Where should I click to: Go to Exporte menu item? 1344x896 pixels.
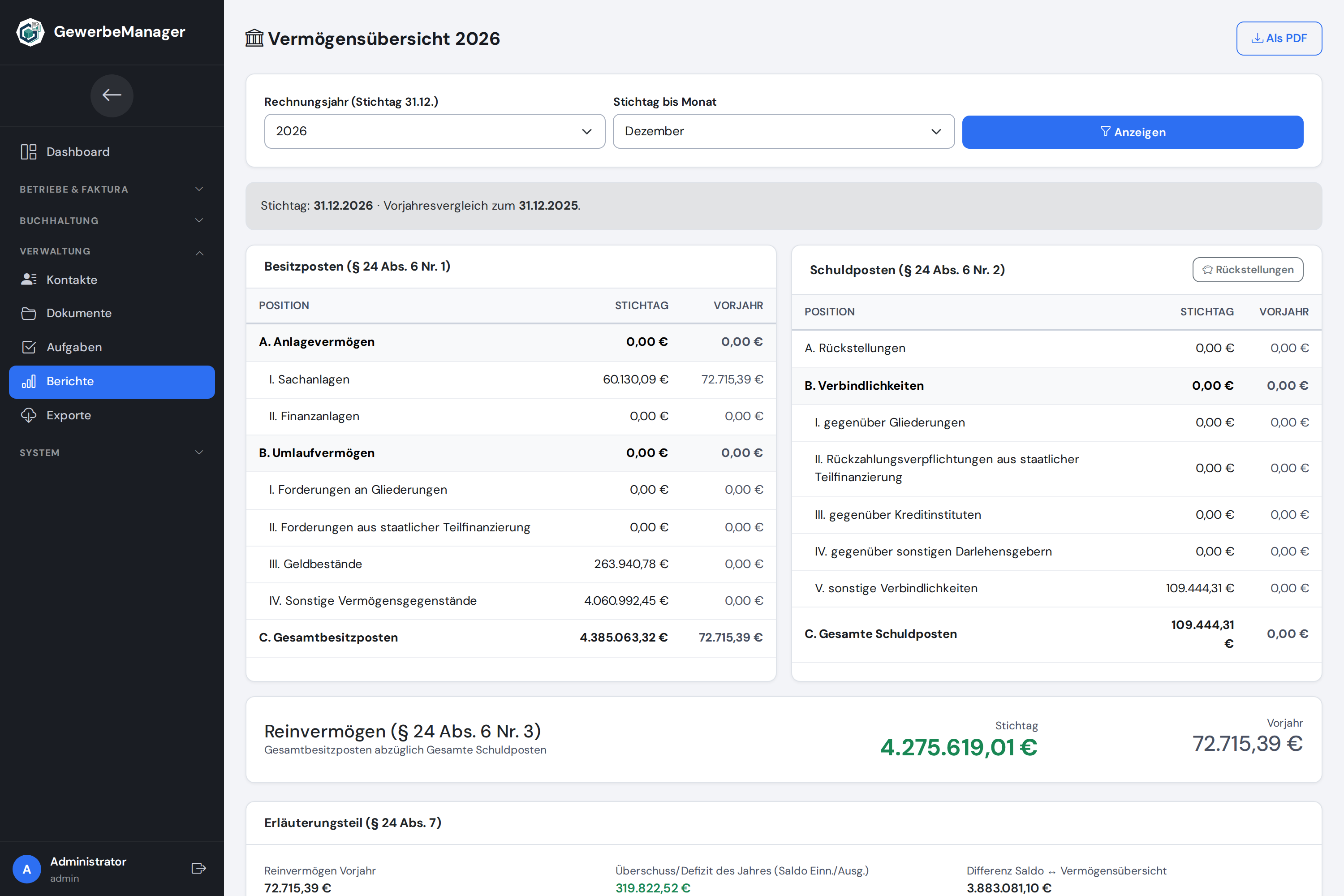112,415
